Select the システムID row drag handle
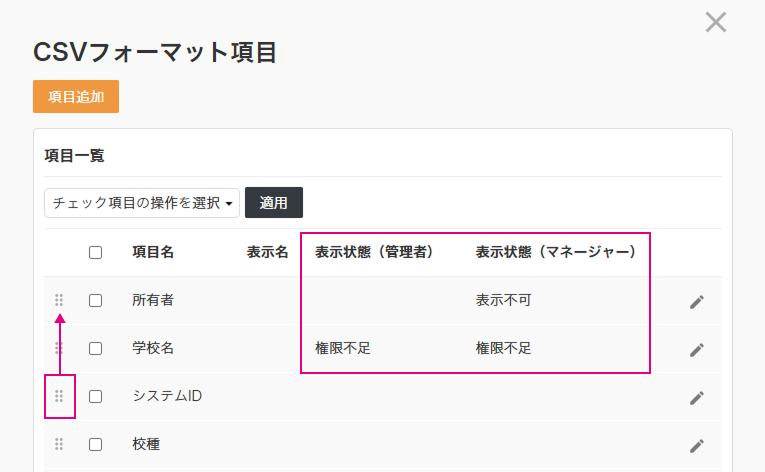 click(59, 396)
